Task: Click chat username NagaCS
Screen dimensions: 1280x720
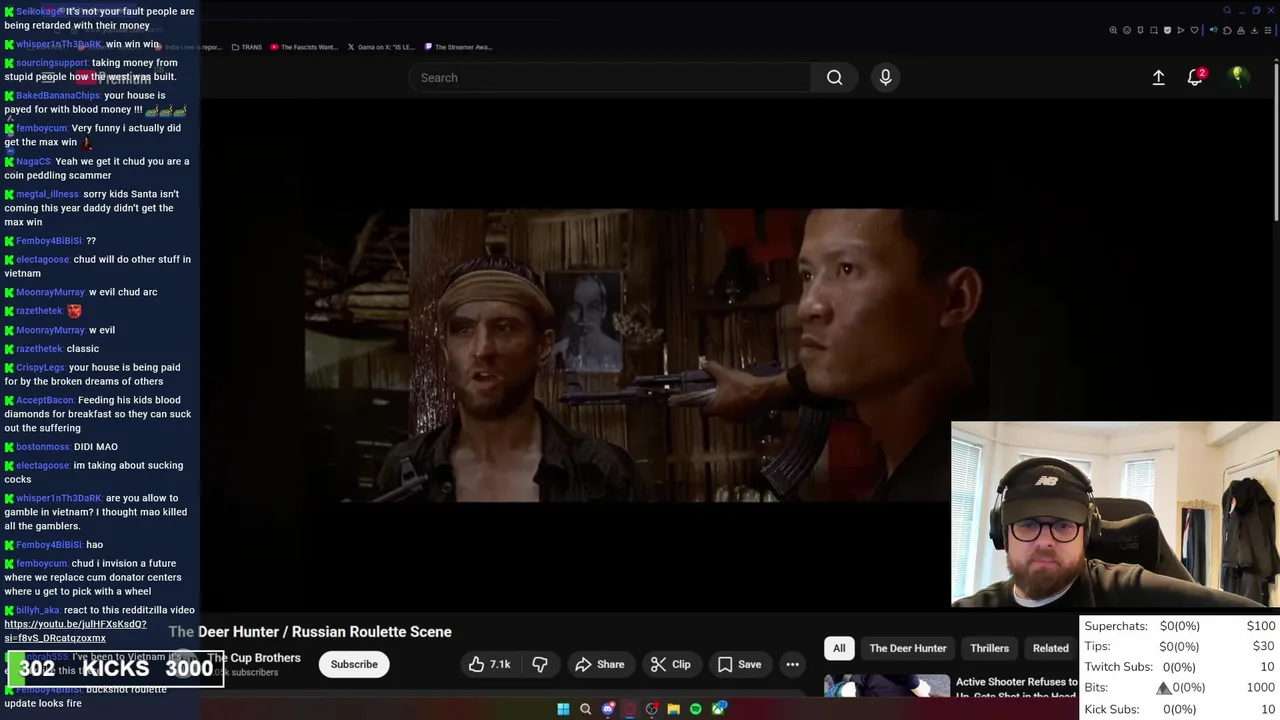Action: tap(33, 162)
